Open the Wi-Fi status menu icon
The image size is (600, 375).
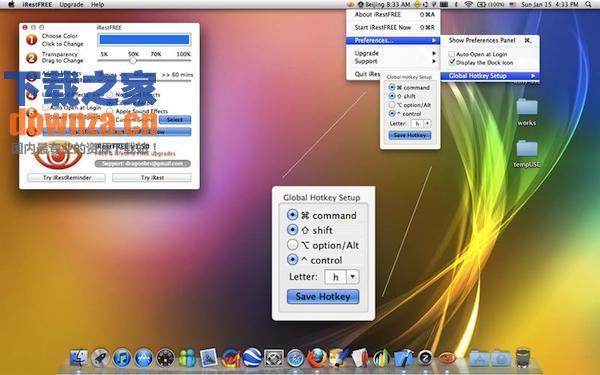pos(468,5)
